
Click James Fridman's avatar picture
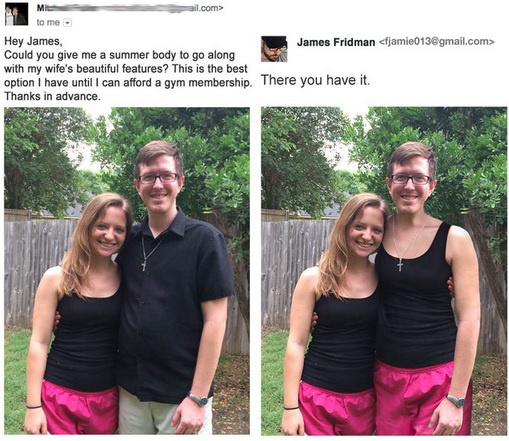coord(274,49)
